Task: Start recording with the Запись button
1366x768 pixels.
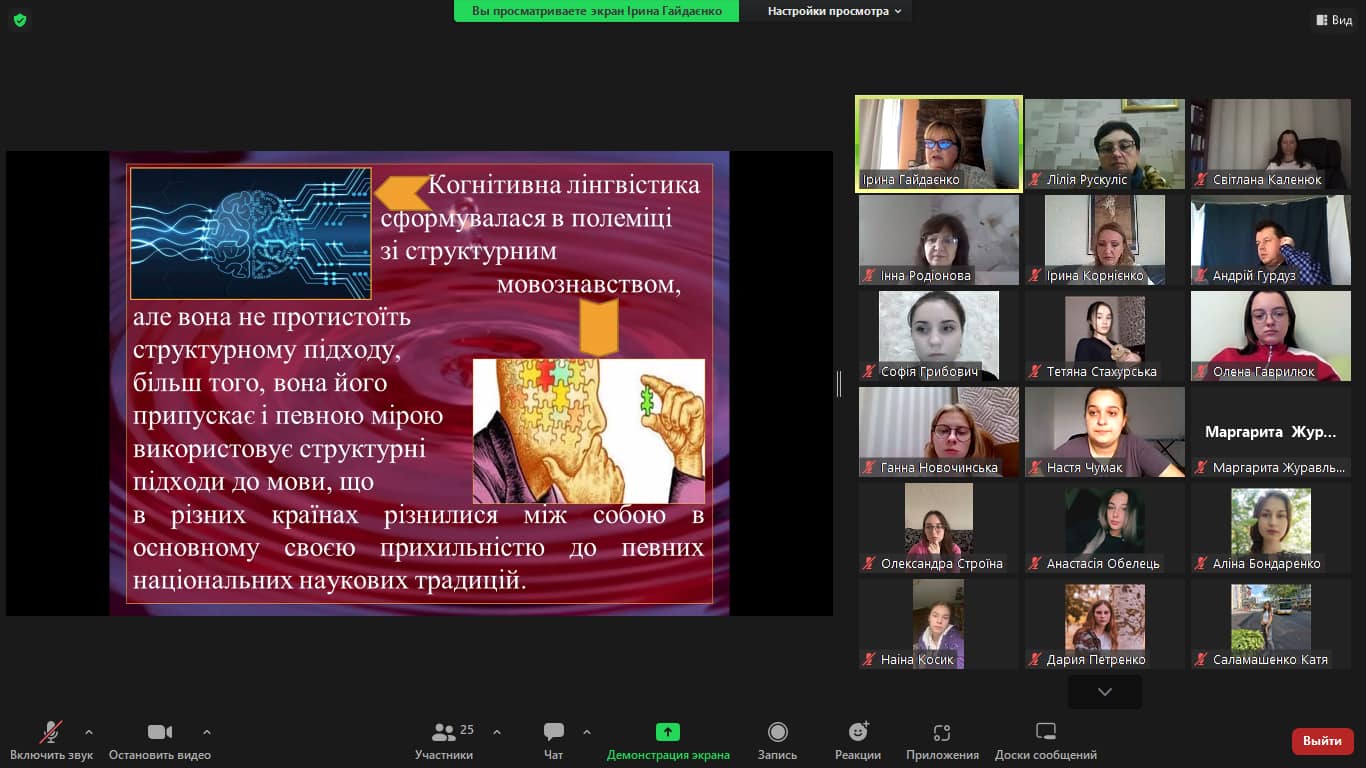Action: [777, 732]
